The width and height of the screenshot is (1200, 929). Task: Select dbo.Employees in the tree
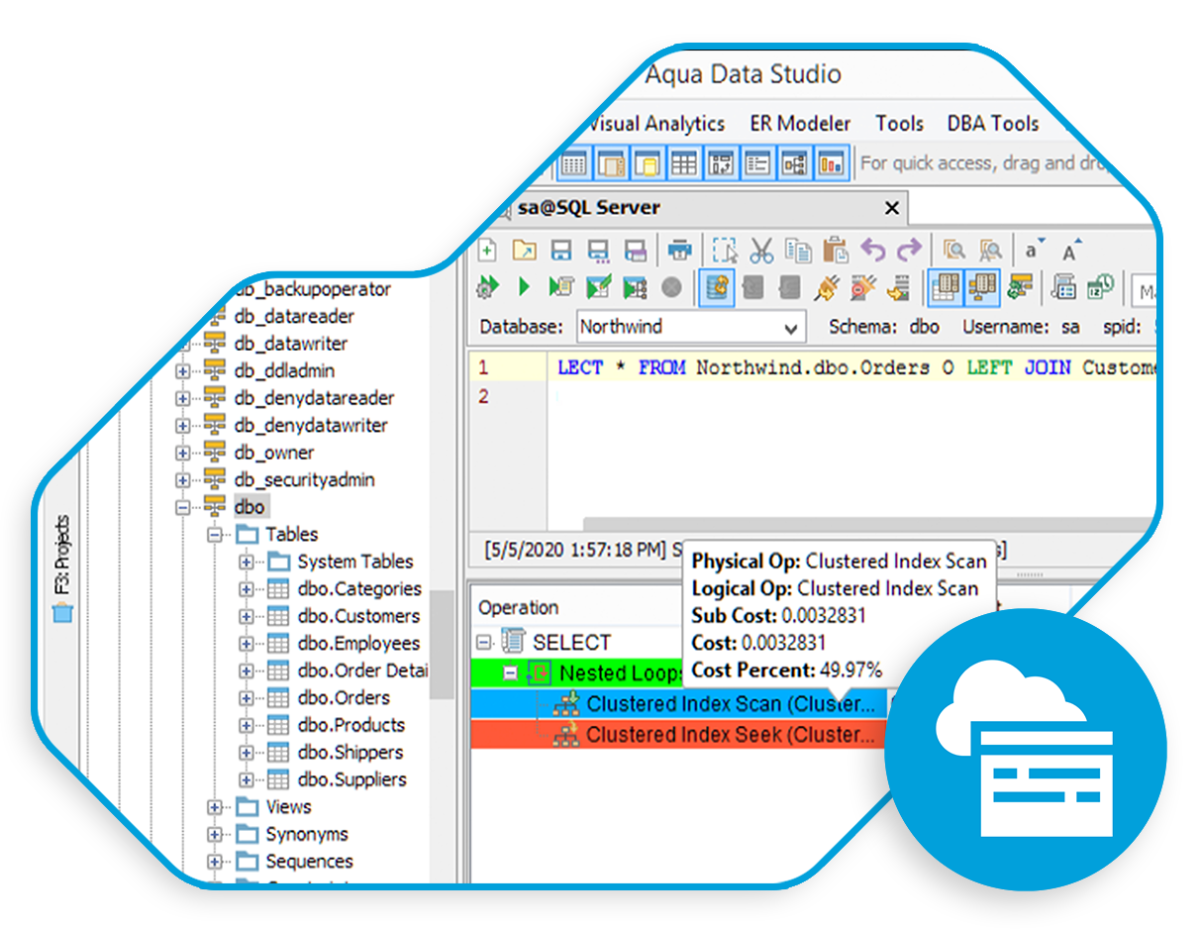358,643
